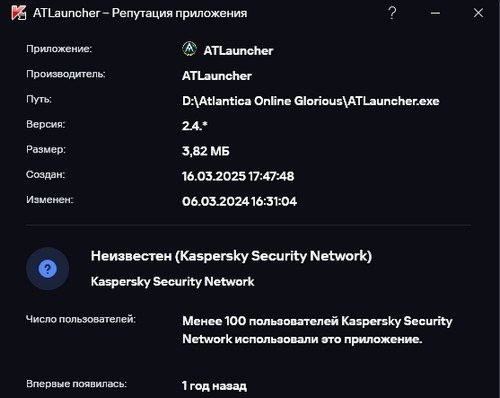This screenshot has width=500, height=398.
Task: Open help via question mark icon
Action: [392, 13]
